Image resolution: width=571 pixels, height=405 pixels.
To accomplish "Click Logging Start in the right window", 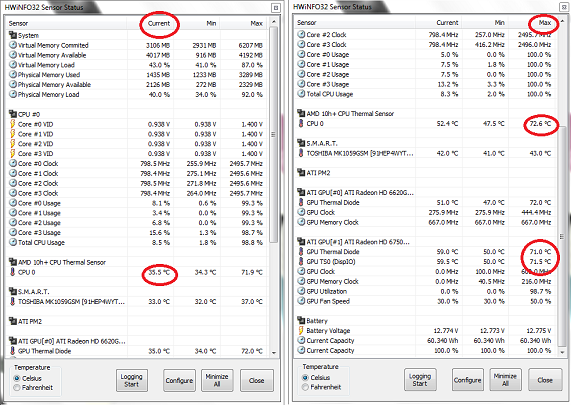I will click(420, 380).
